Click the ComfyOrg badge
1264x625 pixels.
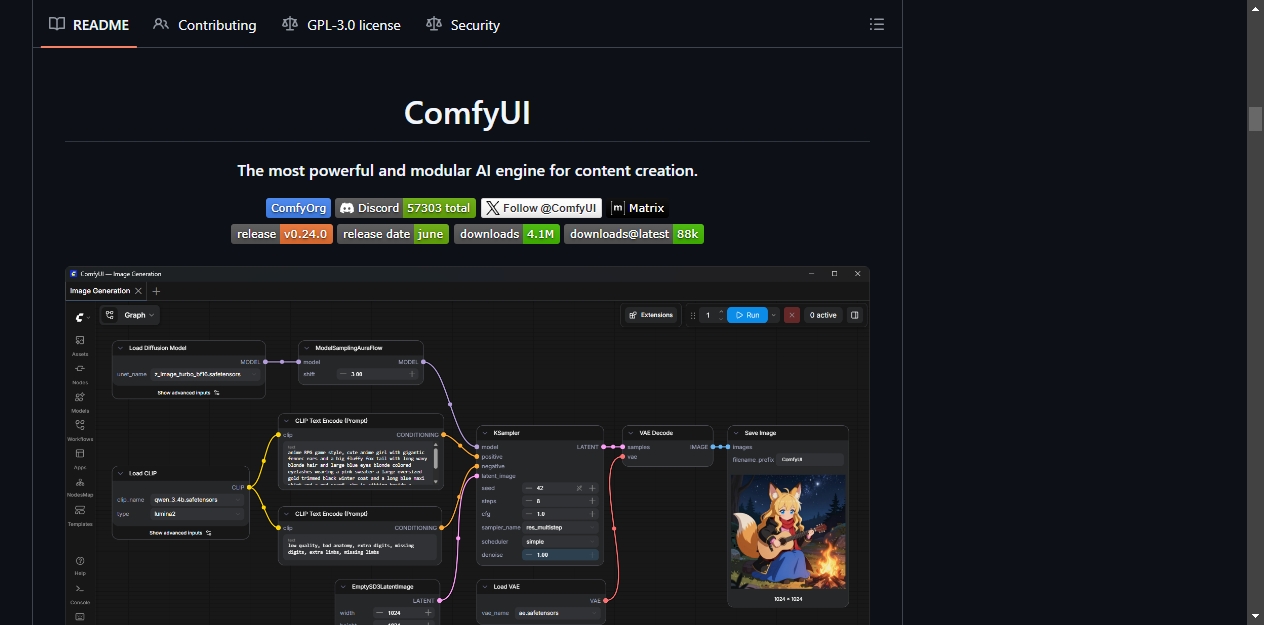[299, 208]
